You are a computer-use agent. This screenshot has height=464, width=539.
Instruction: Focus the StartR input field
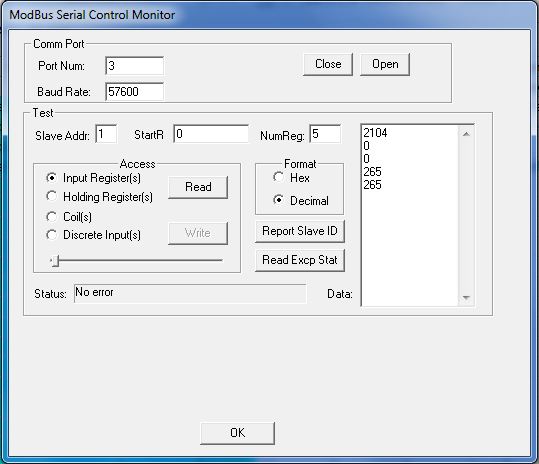point(211,134)
